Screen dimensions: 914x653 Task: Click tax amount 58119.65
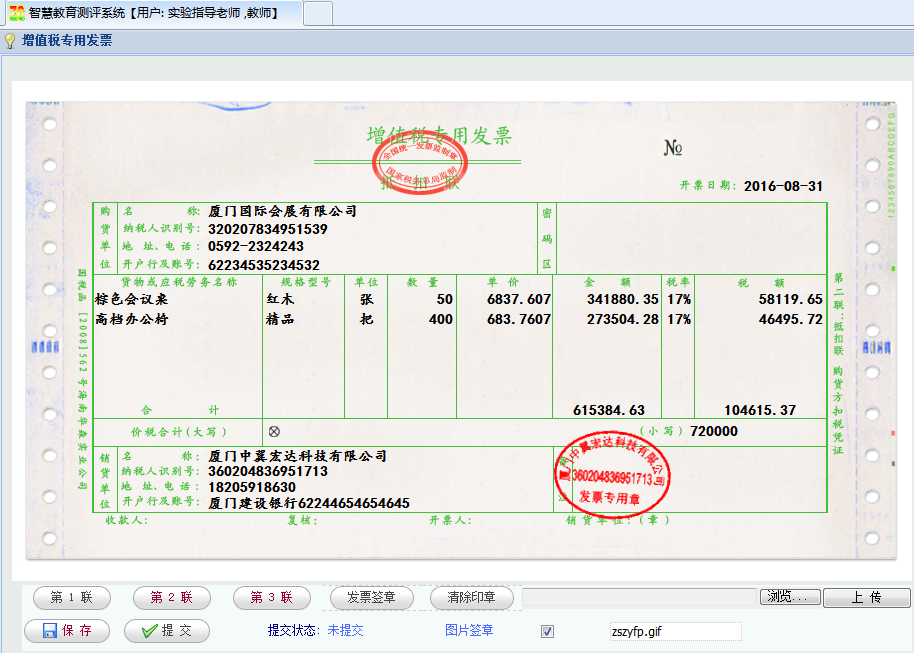pyautogui.click(x=790, y=299)
